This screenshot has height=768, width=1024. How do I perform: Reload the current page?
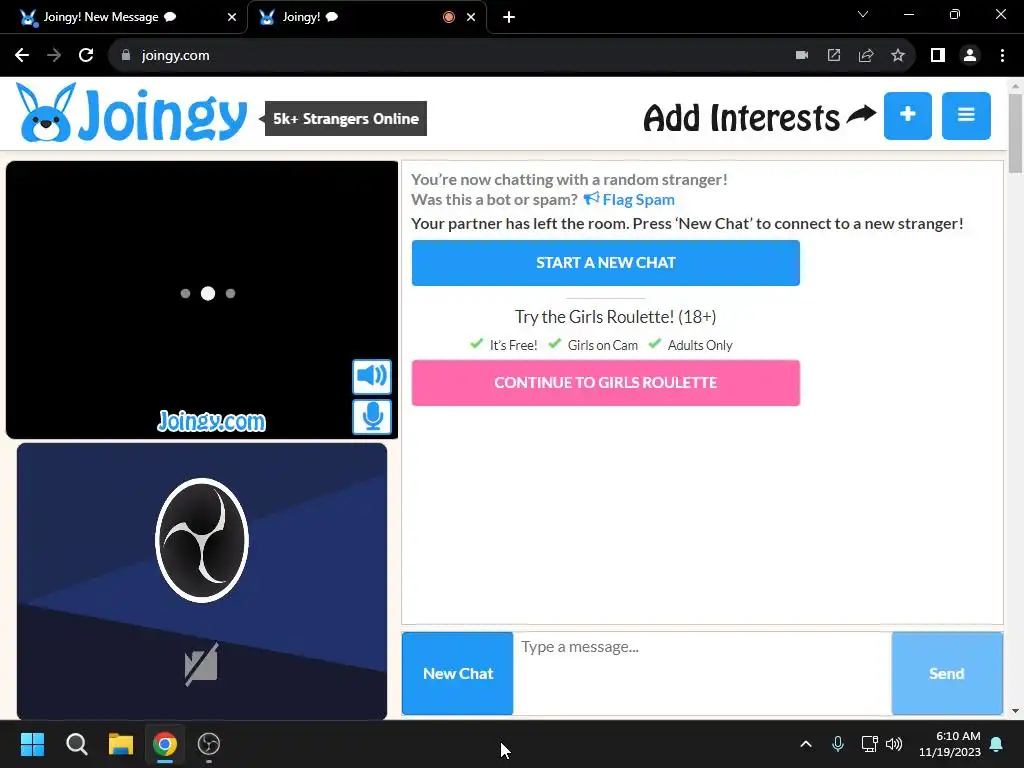pos(86,56)
